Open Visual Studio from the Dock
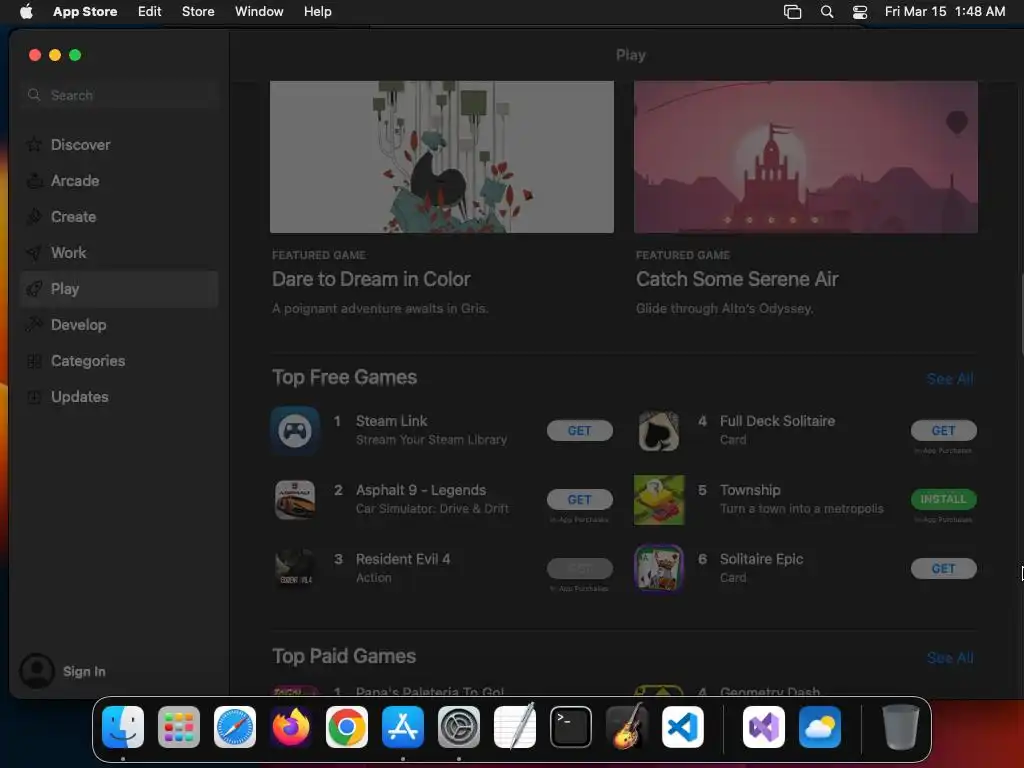Screen dimensions: 1024x768 coord(763,727)
